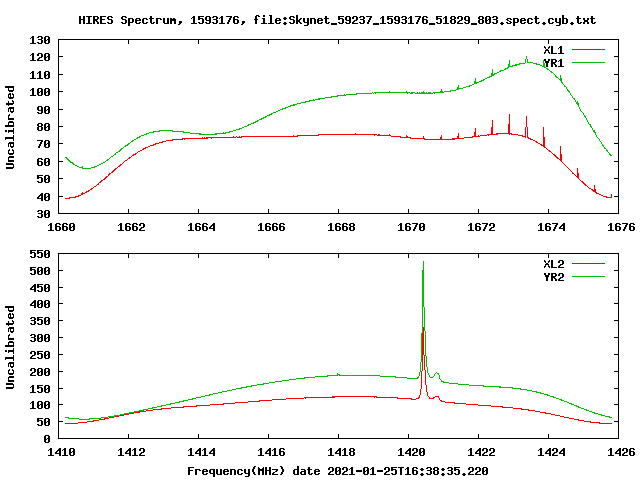This screenshot has width=640, height=480.
Task: Click the 350 y-axis tick label
Action: pos(40,322)
